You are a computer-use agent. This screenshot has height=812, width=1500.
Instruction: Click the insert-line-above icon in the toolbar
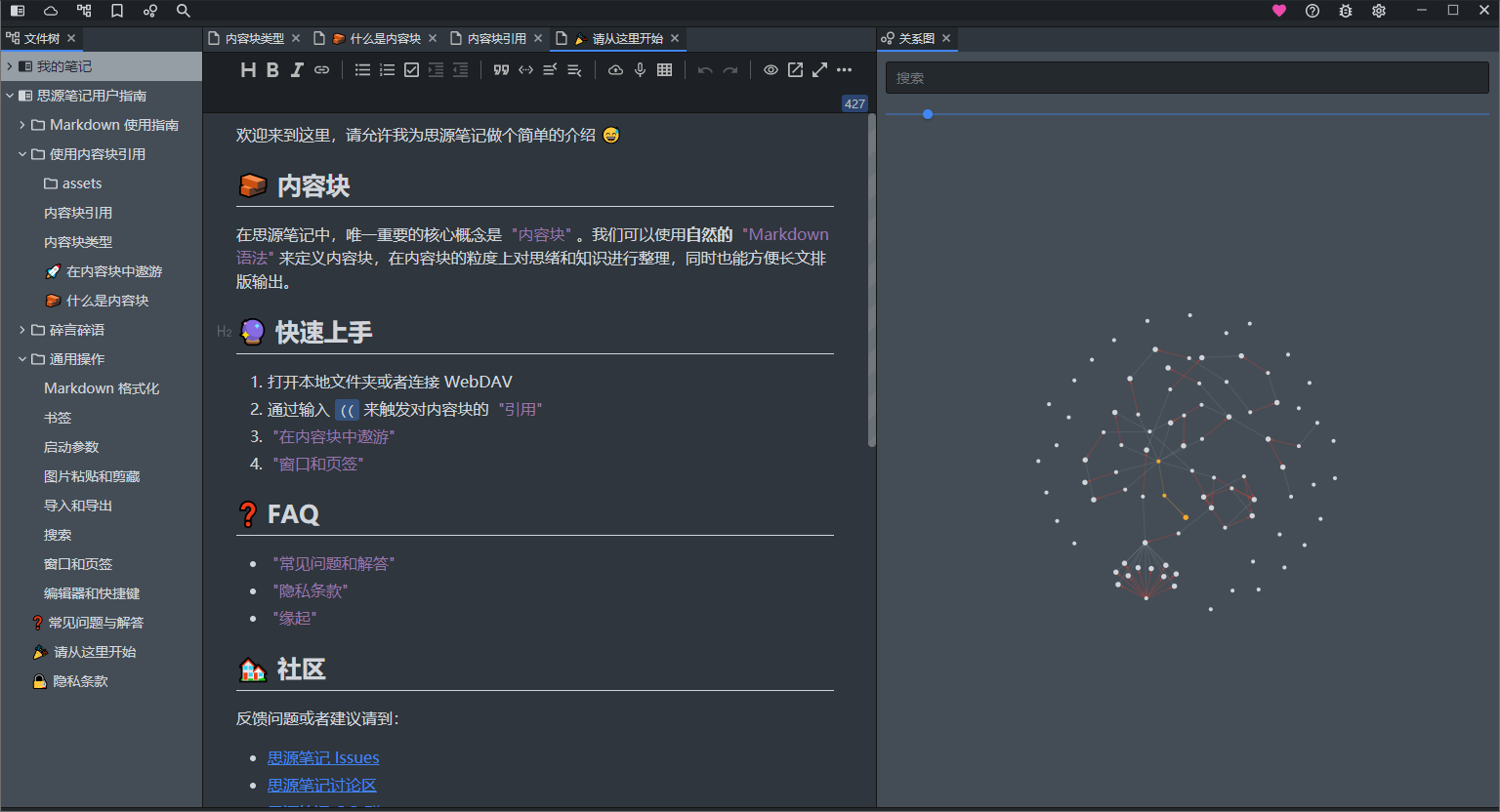point(550,69)
